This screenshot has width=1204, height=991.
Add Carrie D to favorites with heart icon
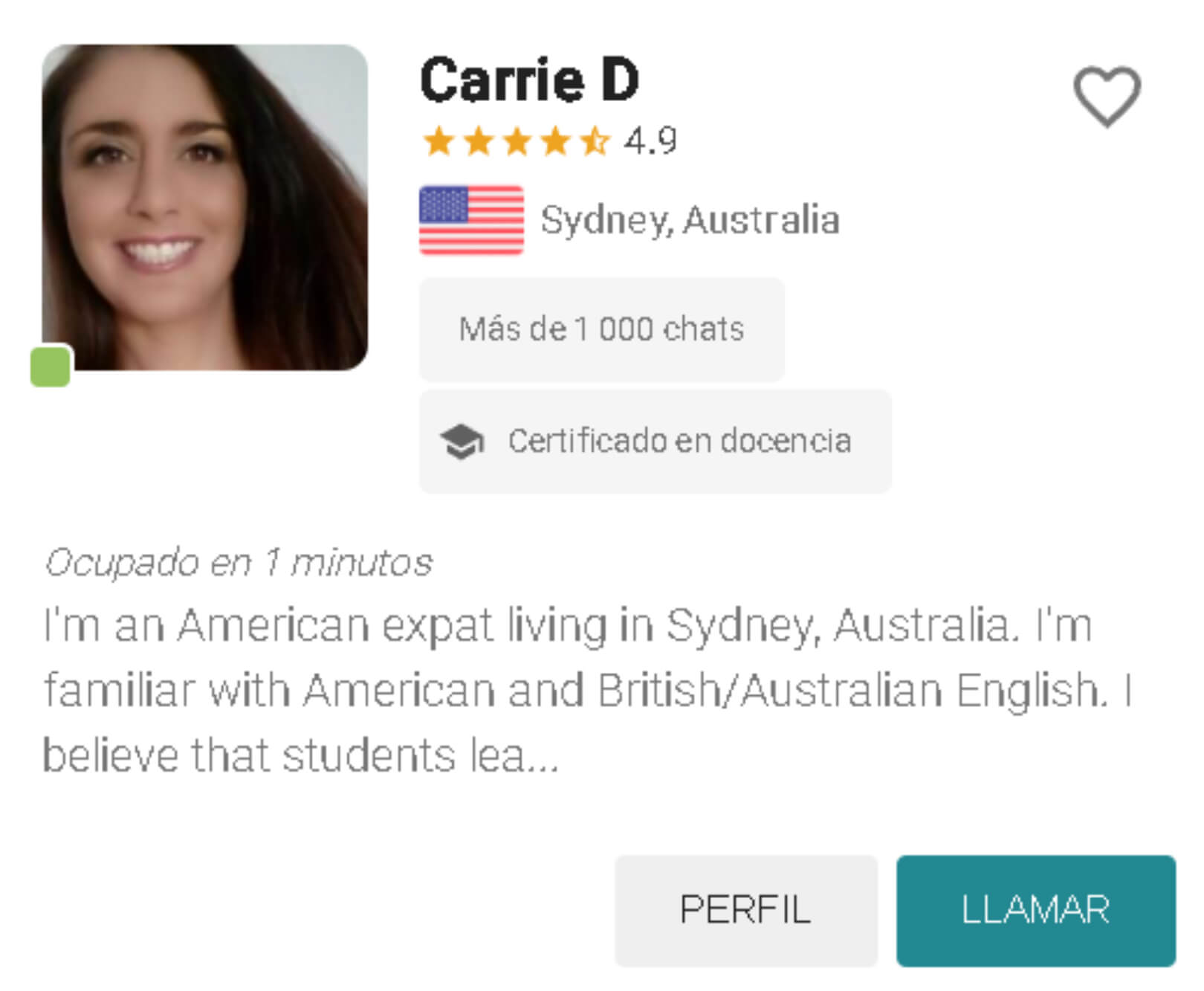[1107, 97]
